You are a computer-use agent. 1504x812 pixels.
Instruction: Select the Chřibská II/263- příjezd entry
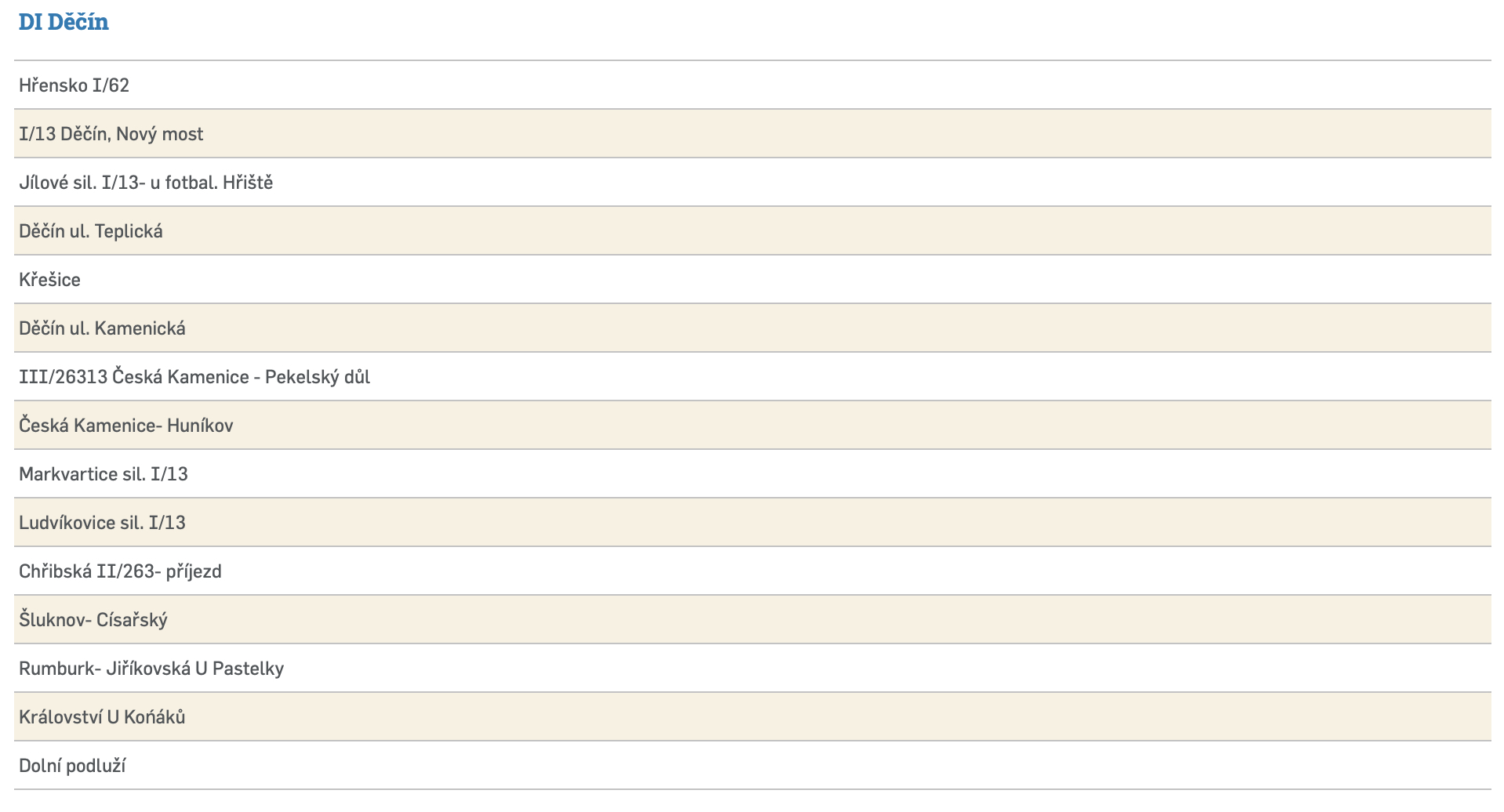(x=121, y=571)
